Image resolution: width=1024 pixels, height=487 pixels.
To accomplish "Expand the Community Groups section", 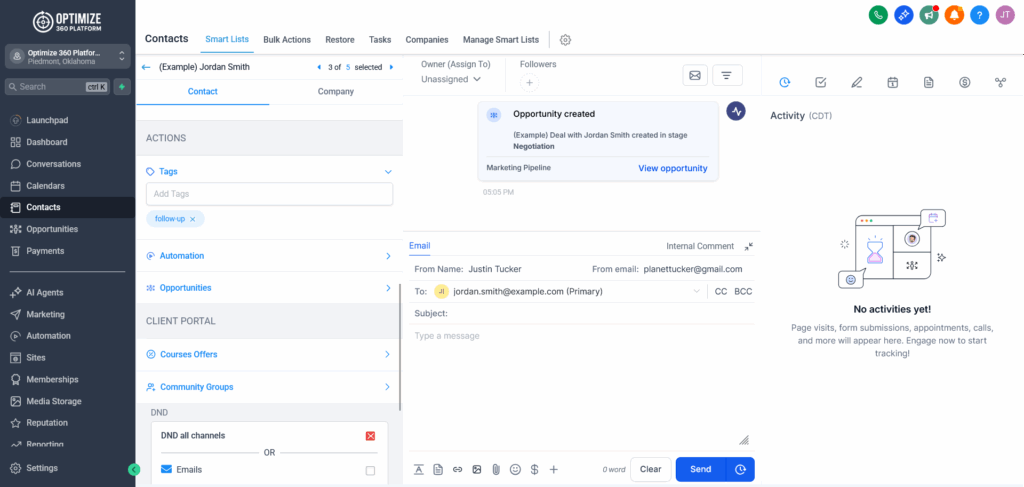I will [x=269, y=387].
